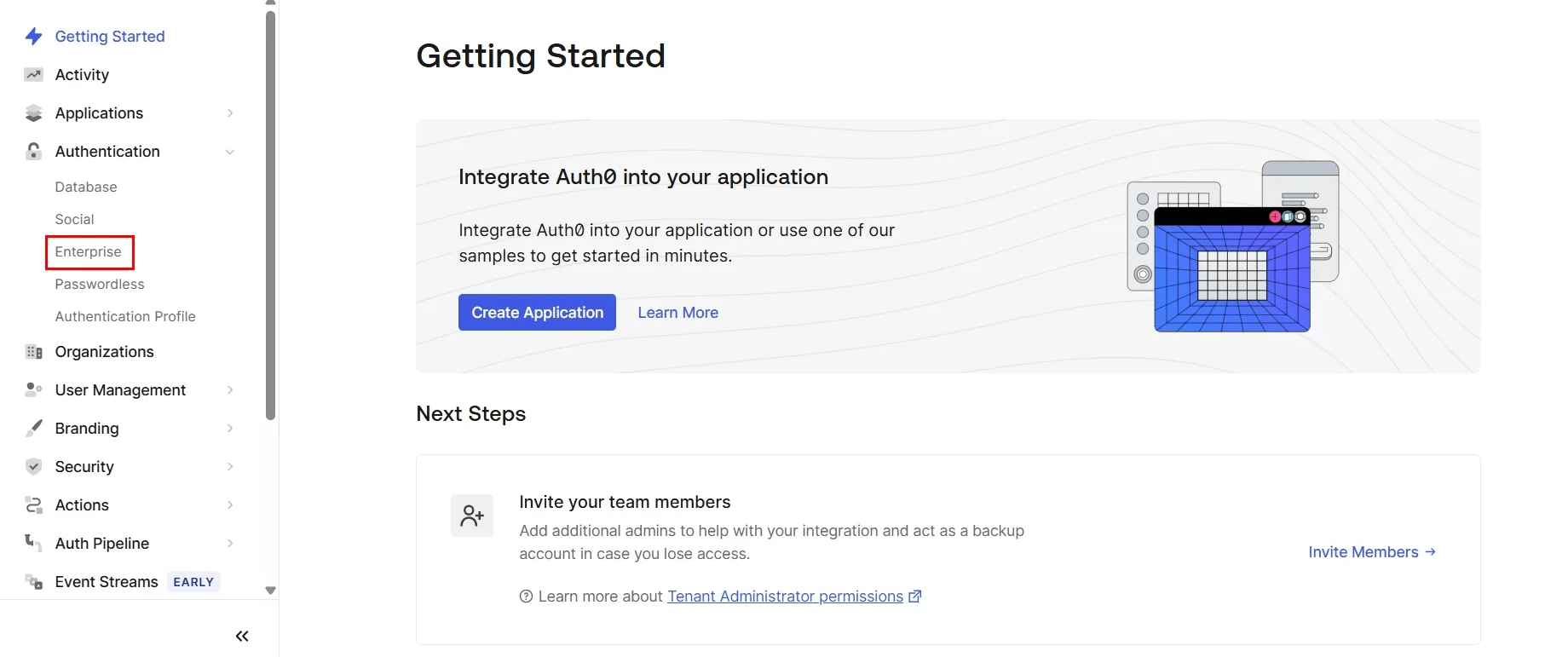Click the Create Application button

[x=537, y=313]
